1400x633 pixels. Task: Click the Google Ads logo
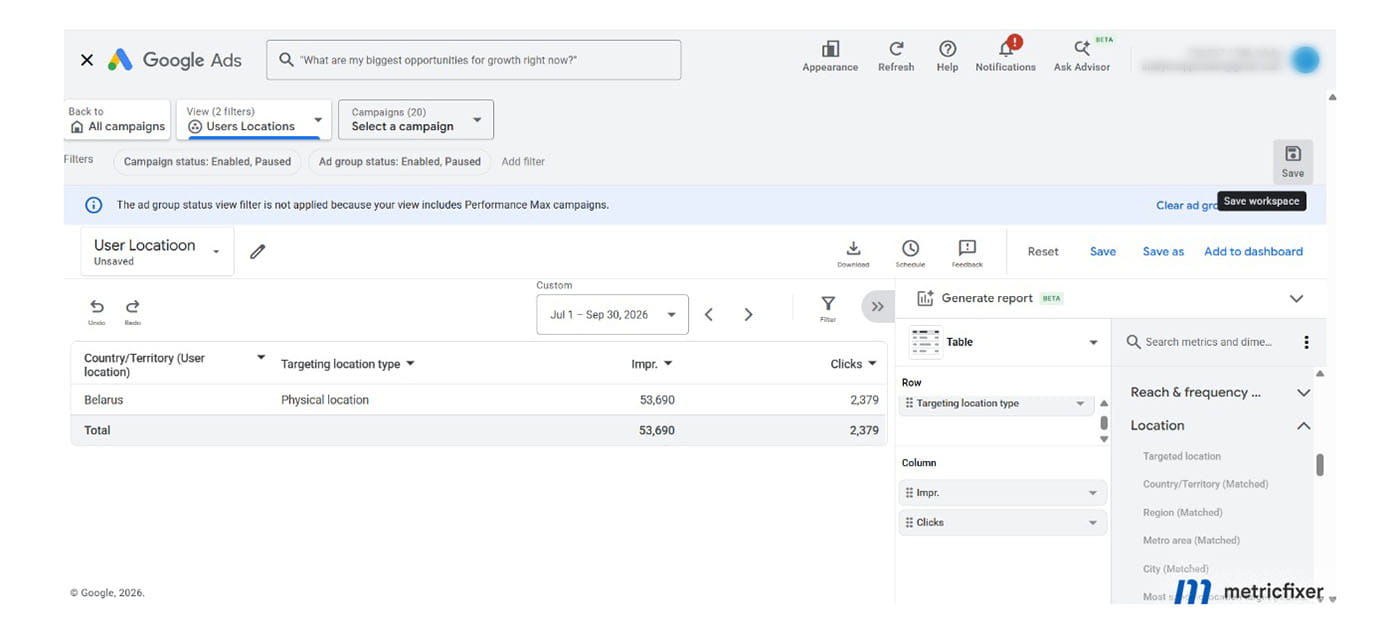click(175, 60)
